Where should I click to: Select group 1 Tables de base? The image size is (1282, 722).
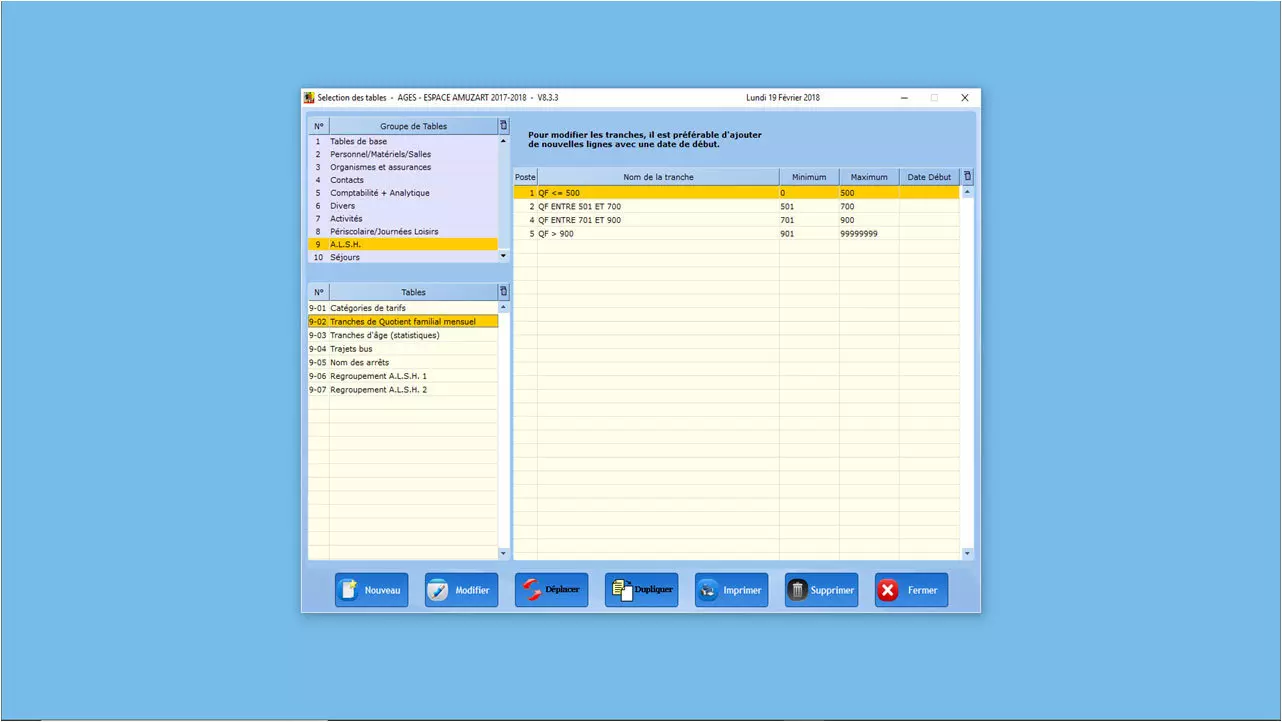tap(402, 142)
